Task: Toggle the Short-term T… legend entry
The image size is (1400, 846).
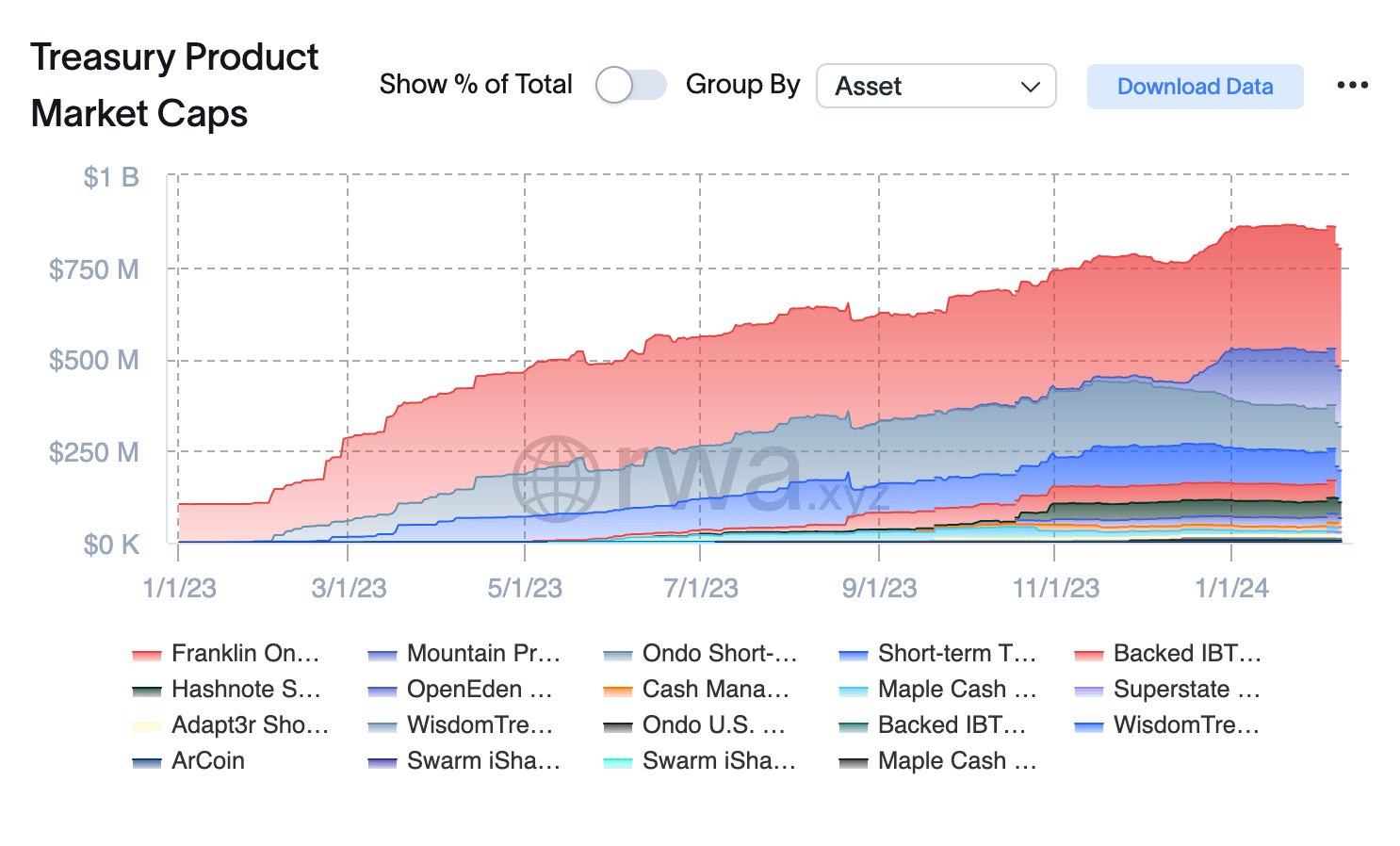Action: (x=937, y=654)
